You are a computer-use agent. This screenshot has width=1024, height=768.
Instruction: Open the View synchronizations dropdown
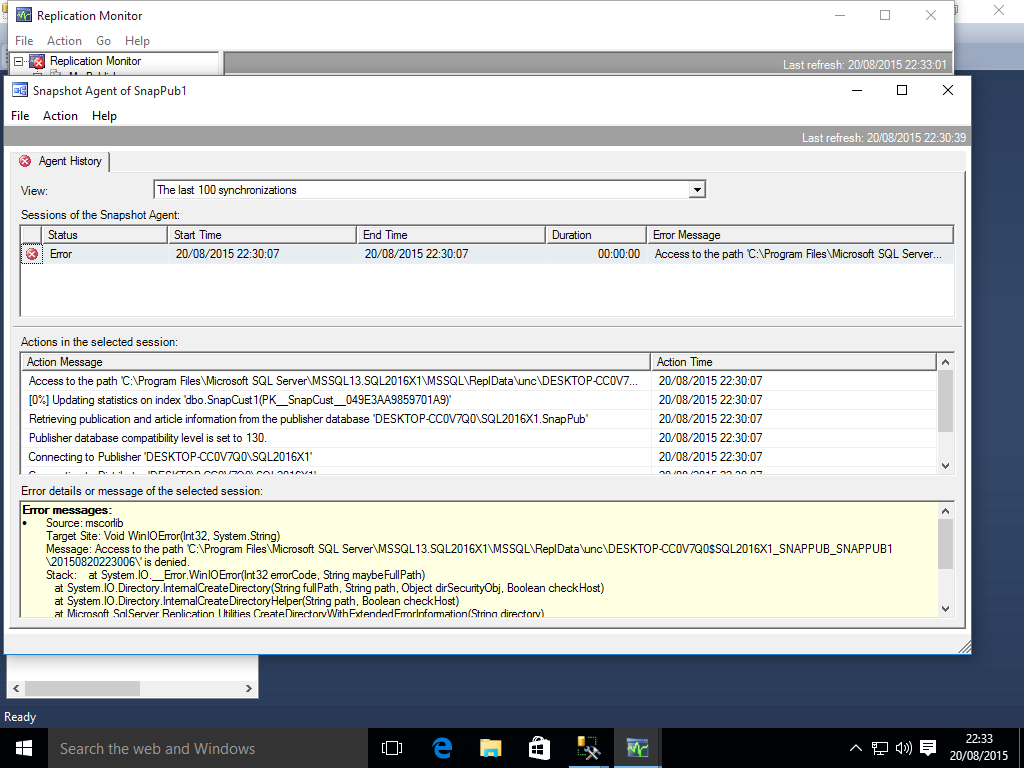(698, 190)
